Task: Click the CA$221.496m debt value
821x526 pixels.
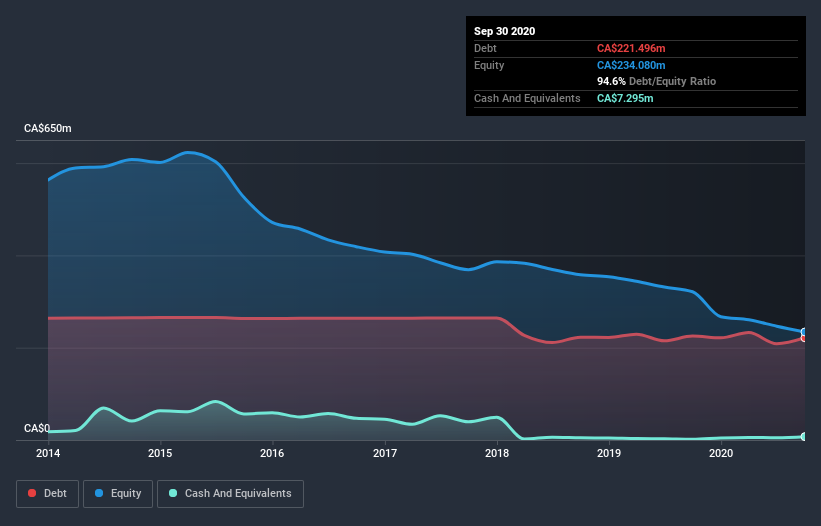Action: point(631,48)
